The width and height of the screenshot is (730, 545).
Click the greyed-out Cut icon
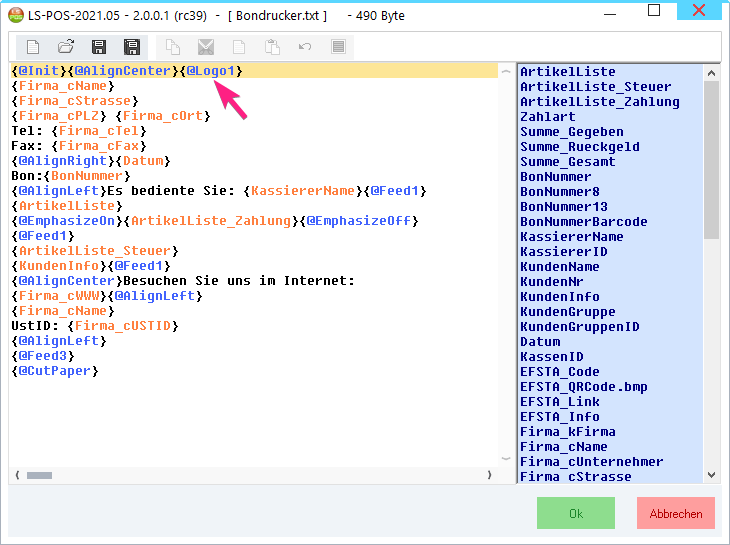coord(206,47)
